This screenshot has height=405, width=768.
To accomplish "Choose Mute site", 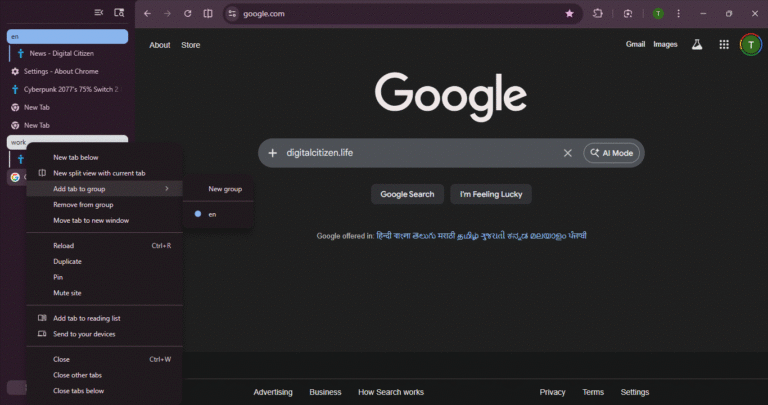I will click(105, 293).
